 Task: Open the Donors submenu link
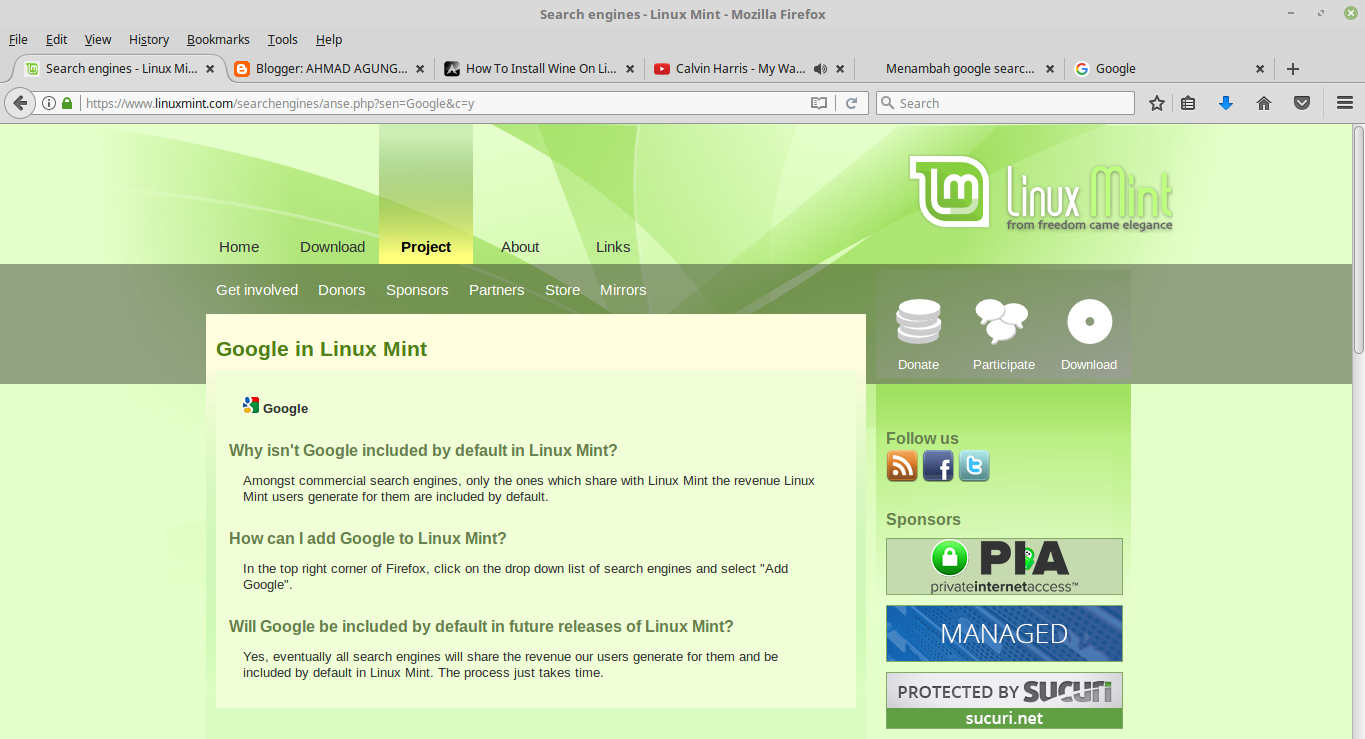342,290
